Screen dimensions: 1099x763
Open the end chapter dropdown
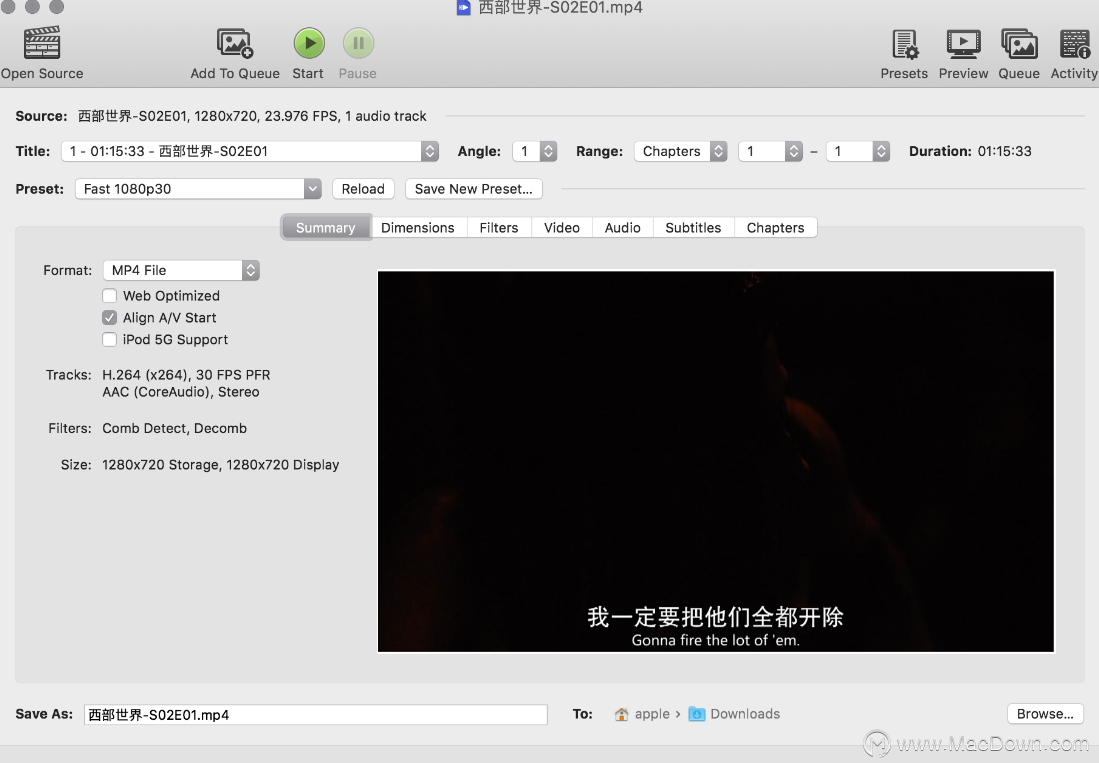pyautogui.click(x=858, y=151)
